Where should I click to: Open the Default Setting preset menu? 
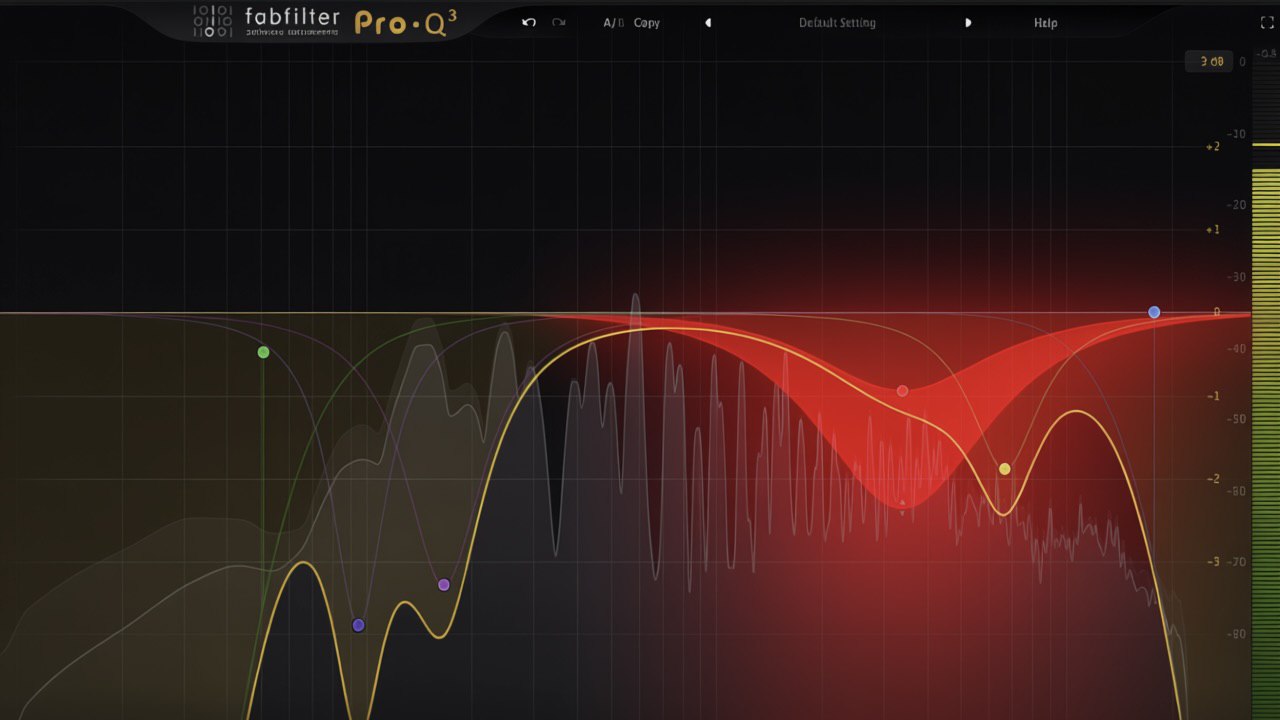837,23
